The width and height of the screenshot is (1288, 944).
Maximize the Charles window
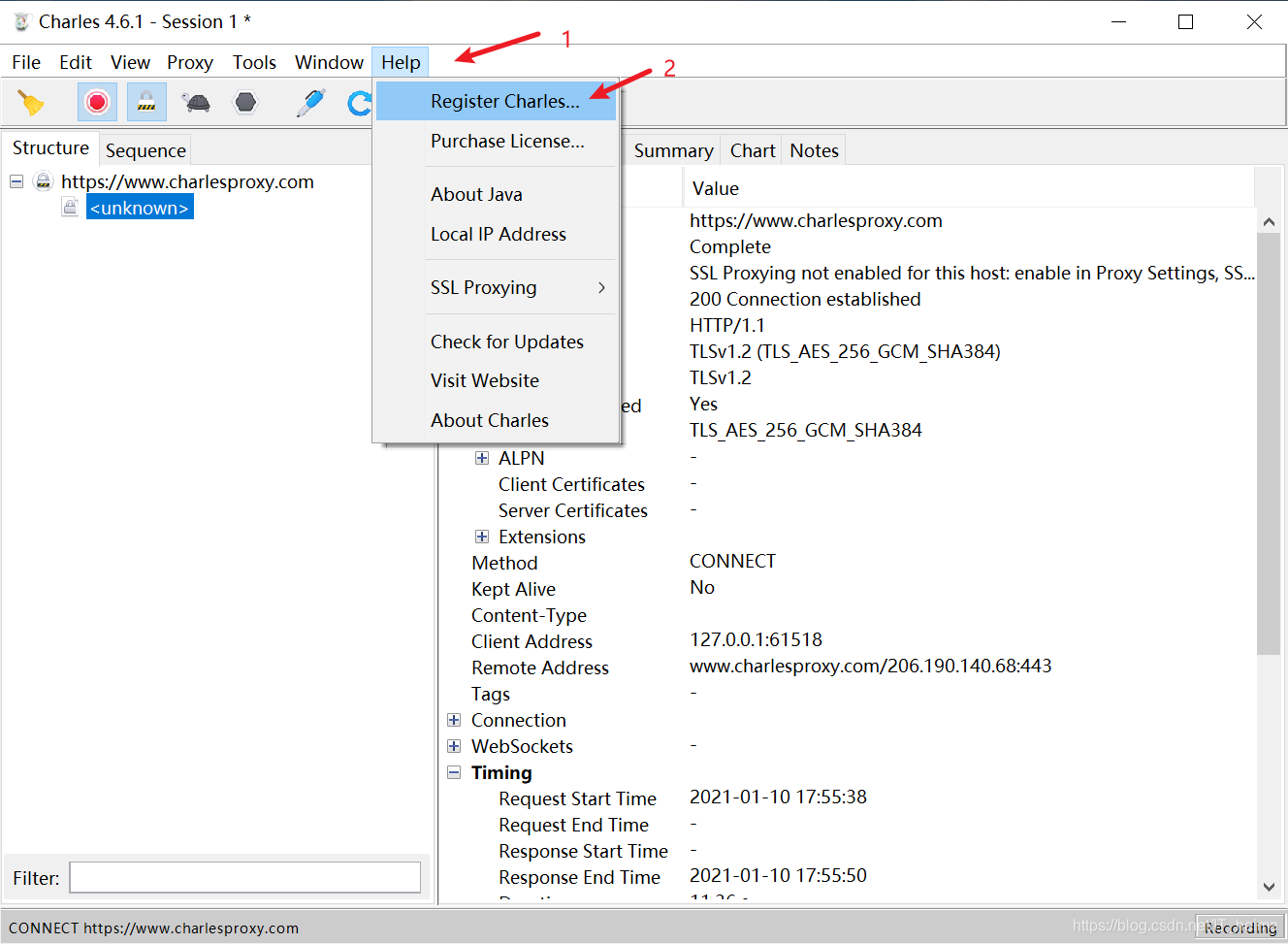point(1185,21)
